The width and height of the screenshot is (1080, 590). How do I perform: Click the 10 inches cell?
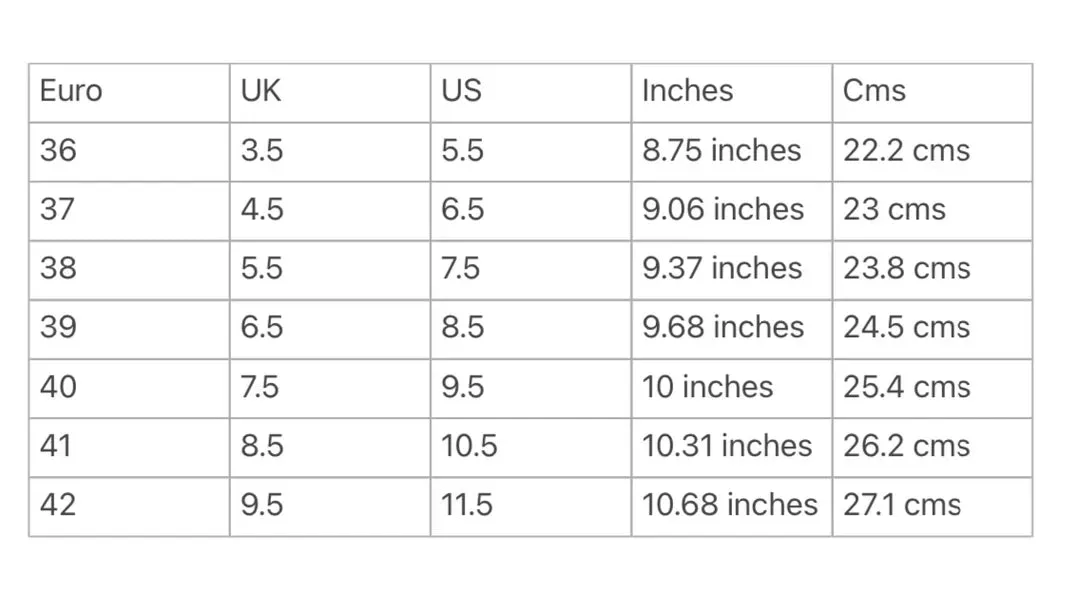732,388
